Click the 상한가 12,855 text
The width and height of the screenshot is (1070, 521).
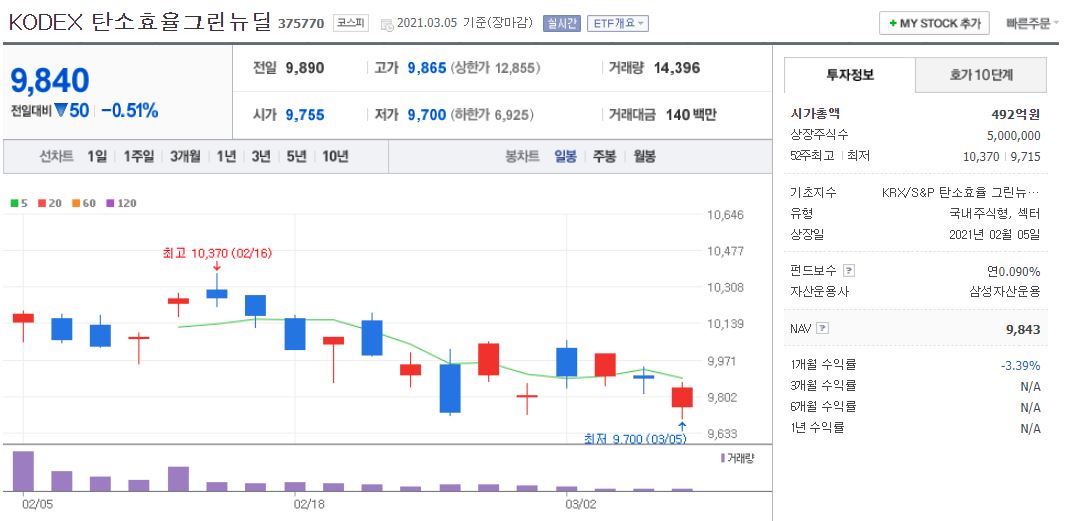(x=495, y=68)
